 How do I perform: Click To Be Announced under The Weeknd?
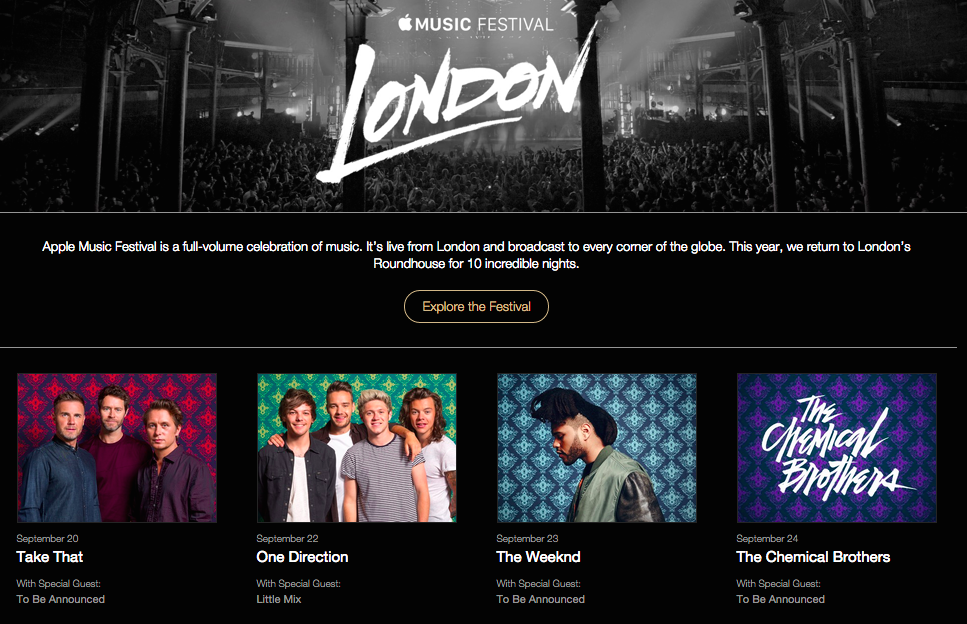[x=541, y=599]
